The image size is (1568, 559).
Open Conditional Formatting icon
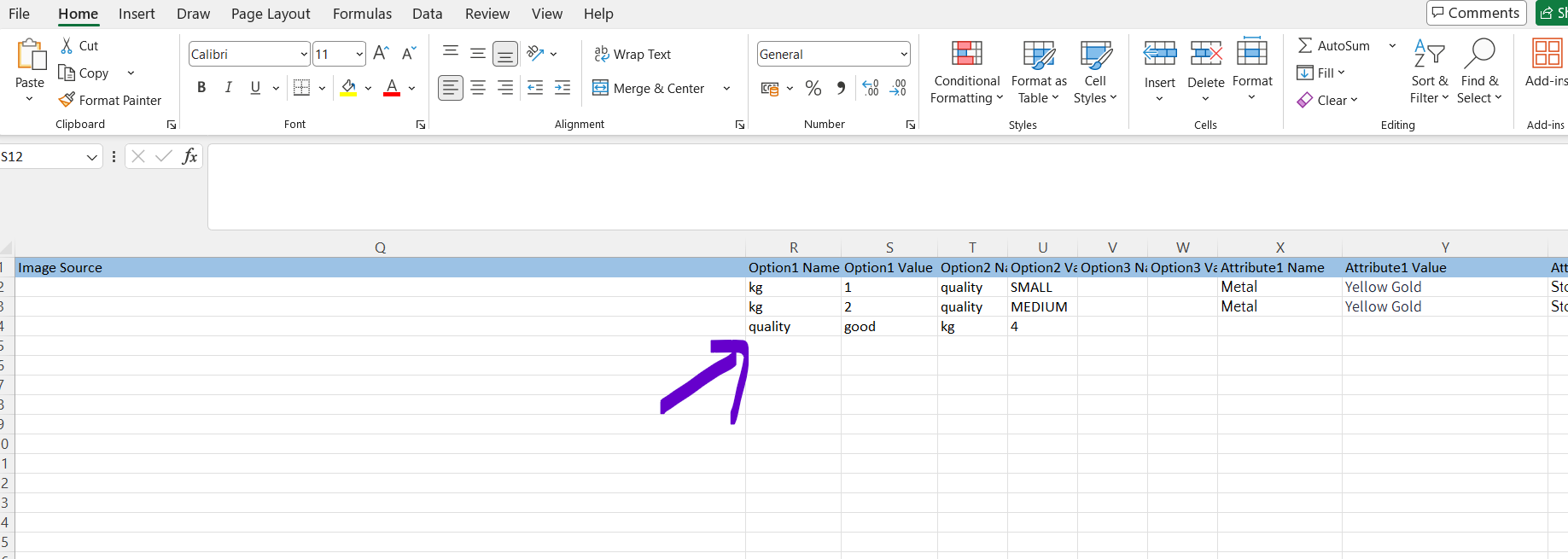click(967, 54)
